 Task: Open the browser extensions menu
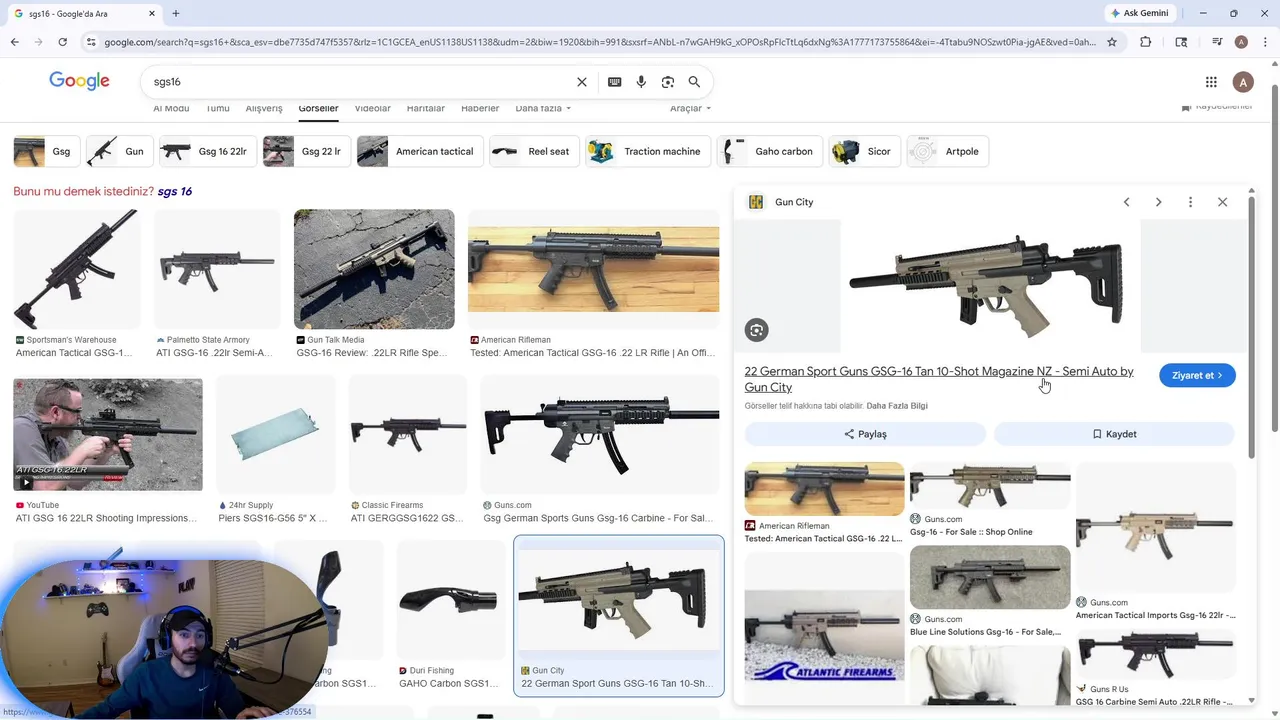click(1146, 42)
